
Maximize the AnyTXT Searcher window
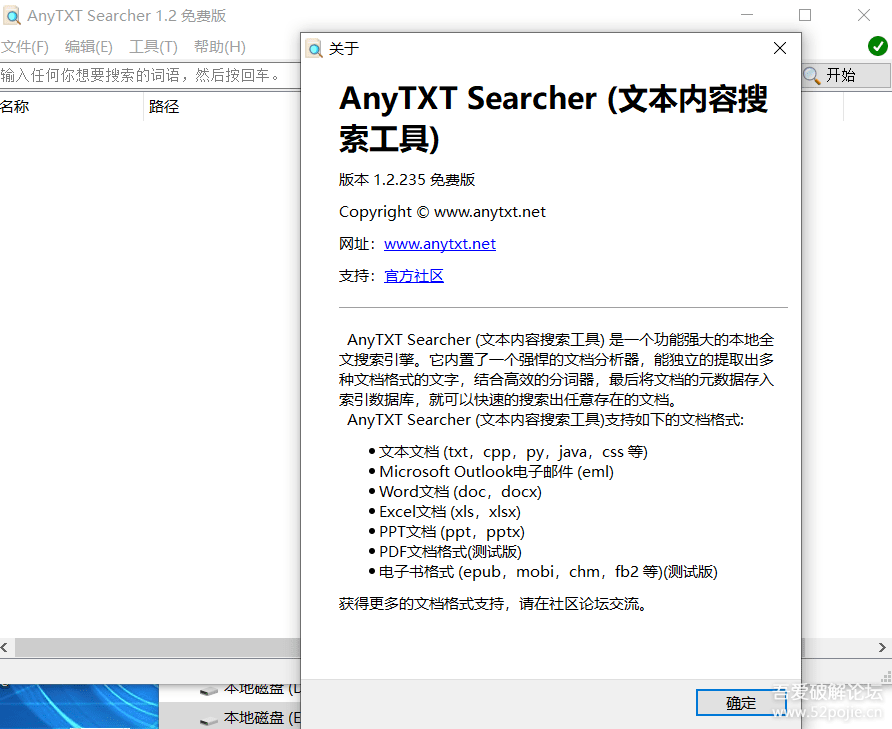coord(805,15)
